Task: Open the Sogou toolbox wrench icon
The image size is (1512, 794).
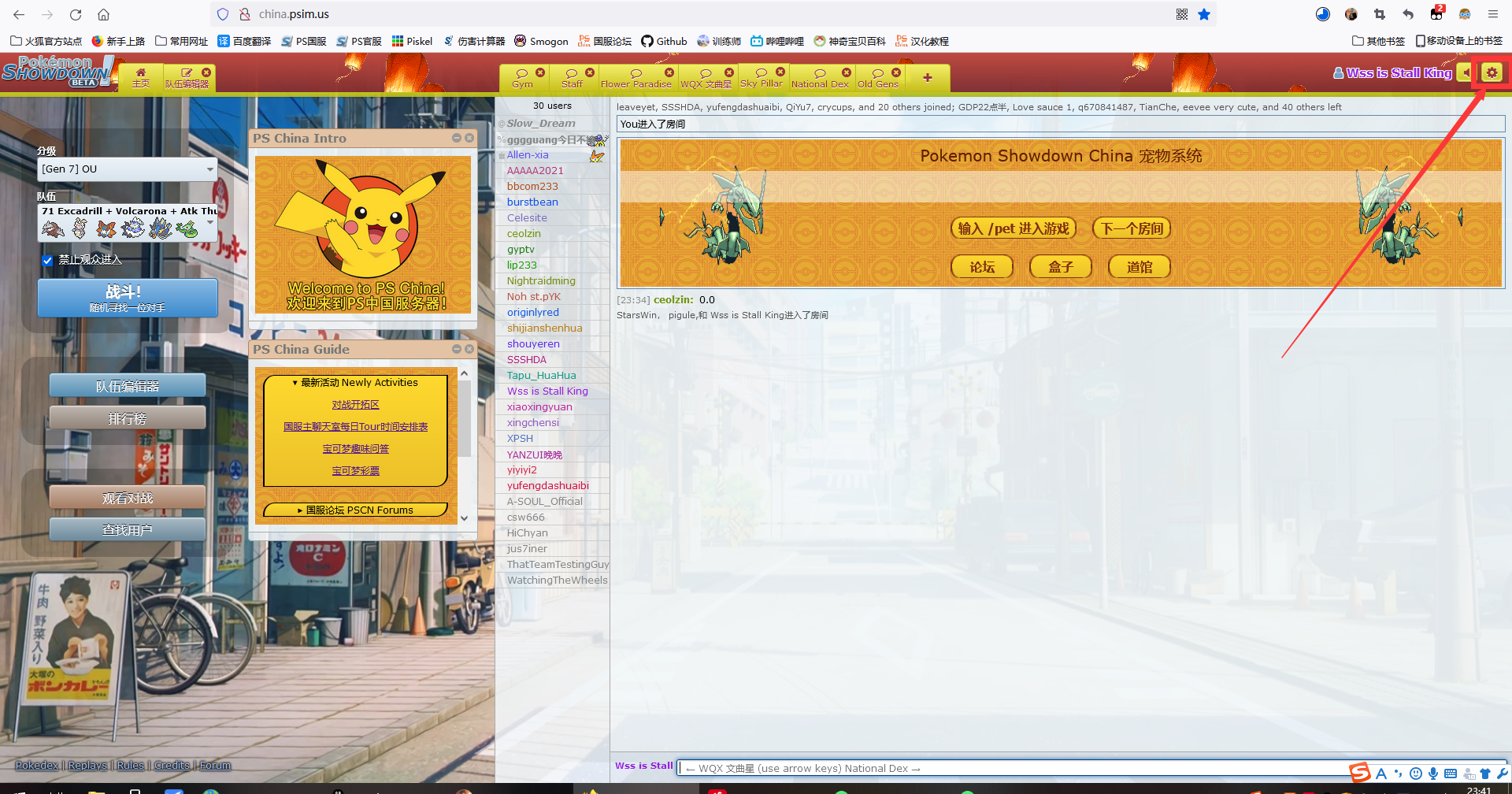Action: [x=1503, y=774]
